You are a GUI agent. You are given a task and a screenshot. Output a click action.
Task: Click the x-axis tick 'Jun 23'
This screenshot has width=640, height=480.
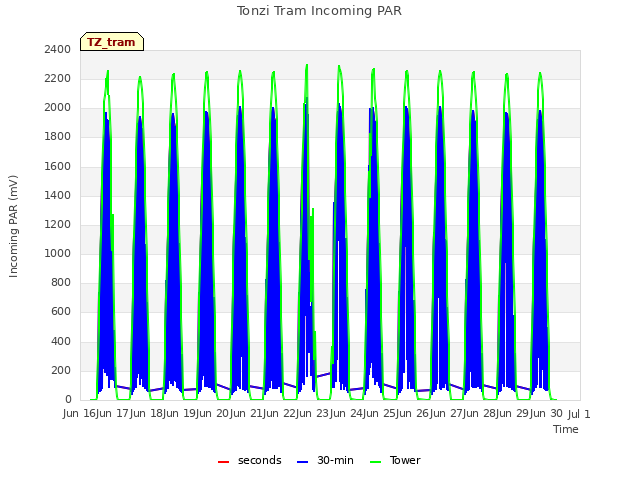314,413
